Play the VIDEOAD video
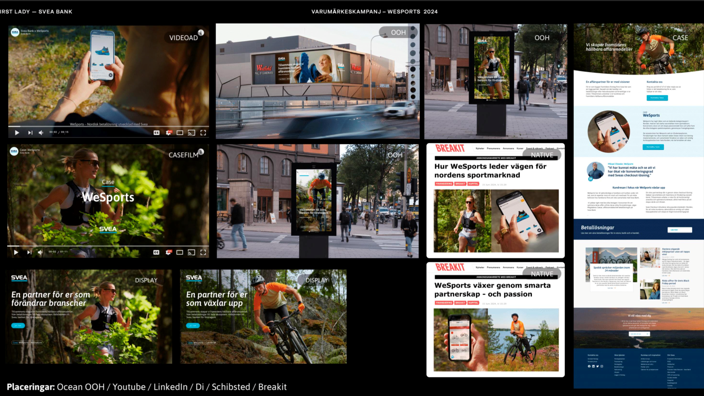Viewport: 704px width, 396px height. [17, 132]
